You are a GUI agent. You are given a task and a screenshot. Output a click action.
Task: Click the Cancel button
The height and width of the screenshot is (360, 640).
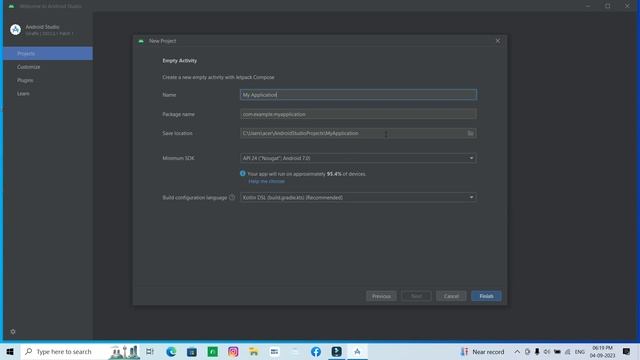point(451,296)
